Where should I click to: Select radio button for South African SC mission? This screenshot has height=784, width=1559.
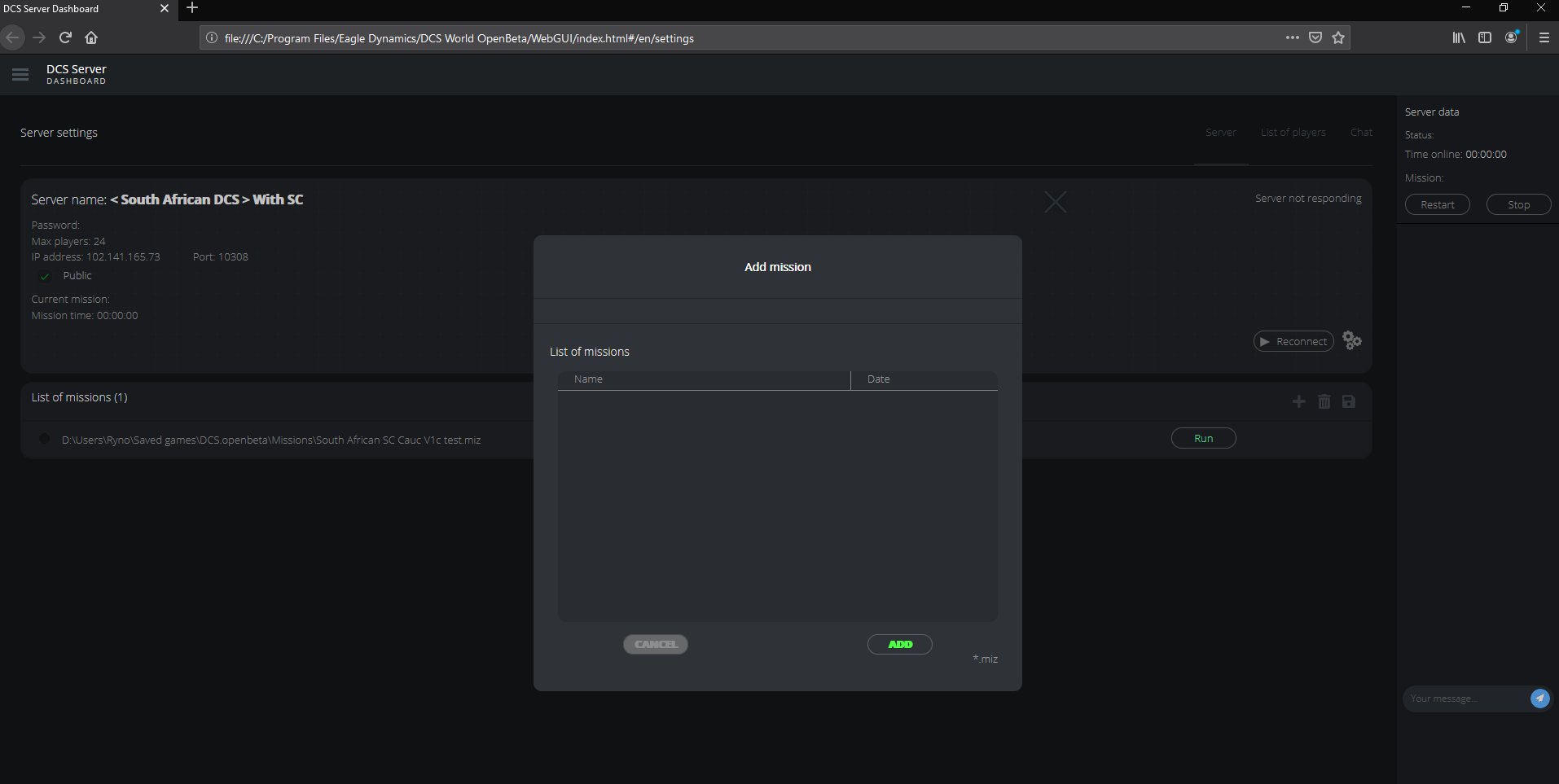click(45, 439)
